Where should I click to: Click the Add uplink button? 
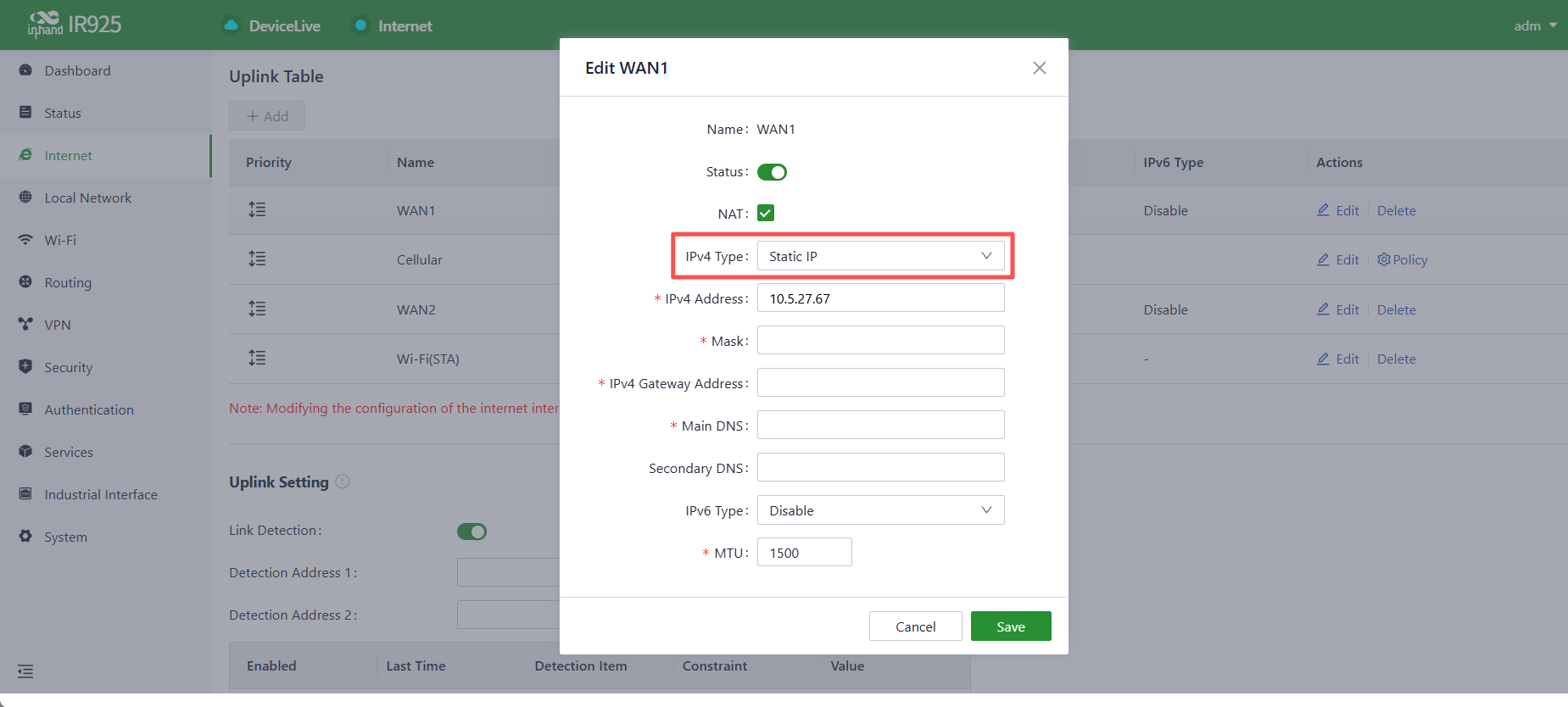(267, 116)
